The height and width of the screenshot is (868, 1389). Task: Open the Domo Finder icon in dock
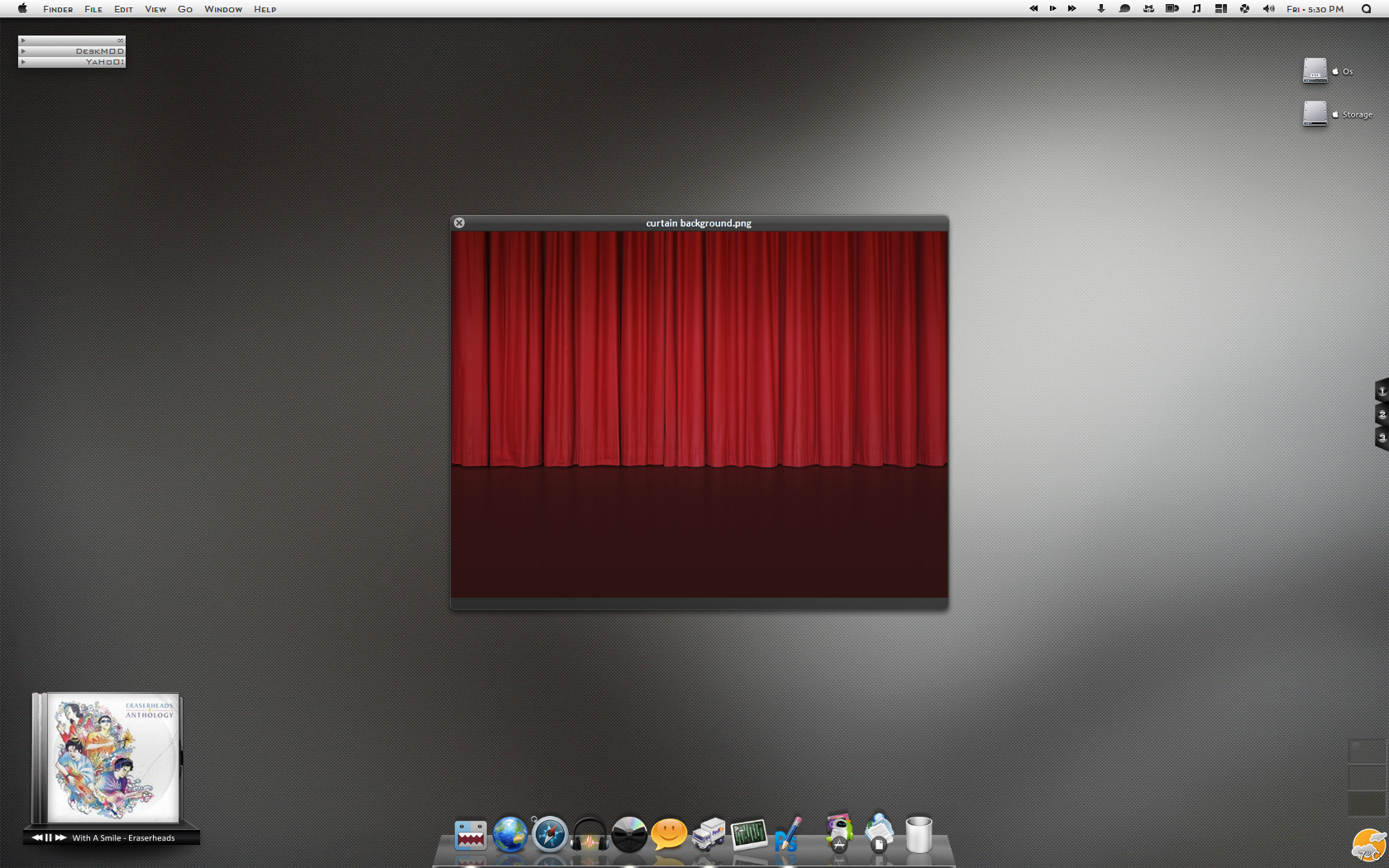(x=470, y=835)
